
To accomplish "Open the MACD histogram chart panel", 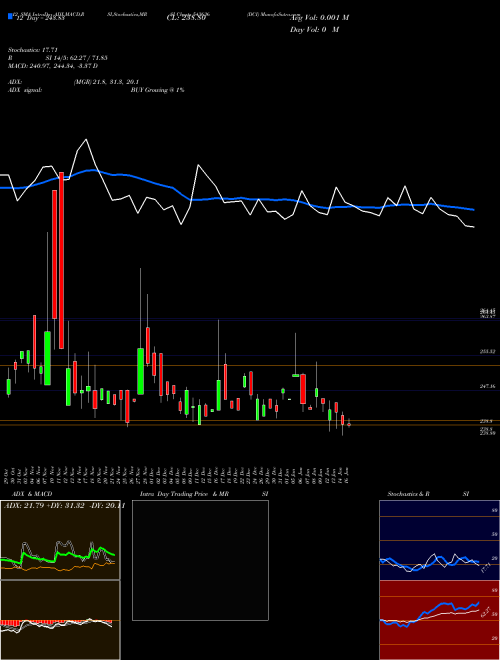I will pos(60,620).
